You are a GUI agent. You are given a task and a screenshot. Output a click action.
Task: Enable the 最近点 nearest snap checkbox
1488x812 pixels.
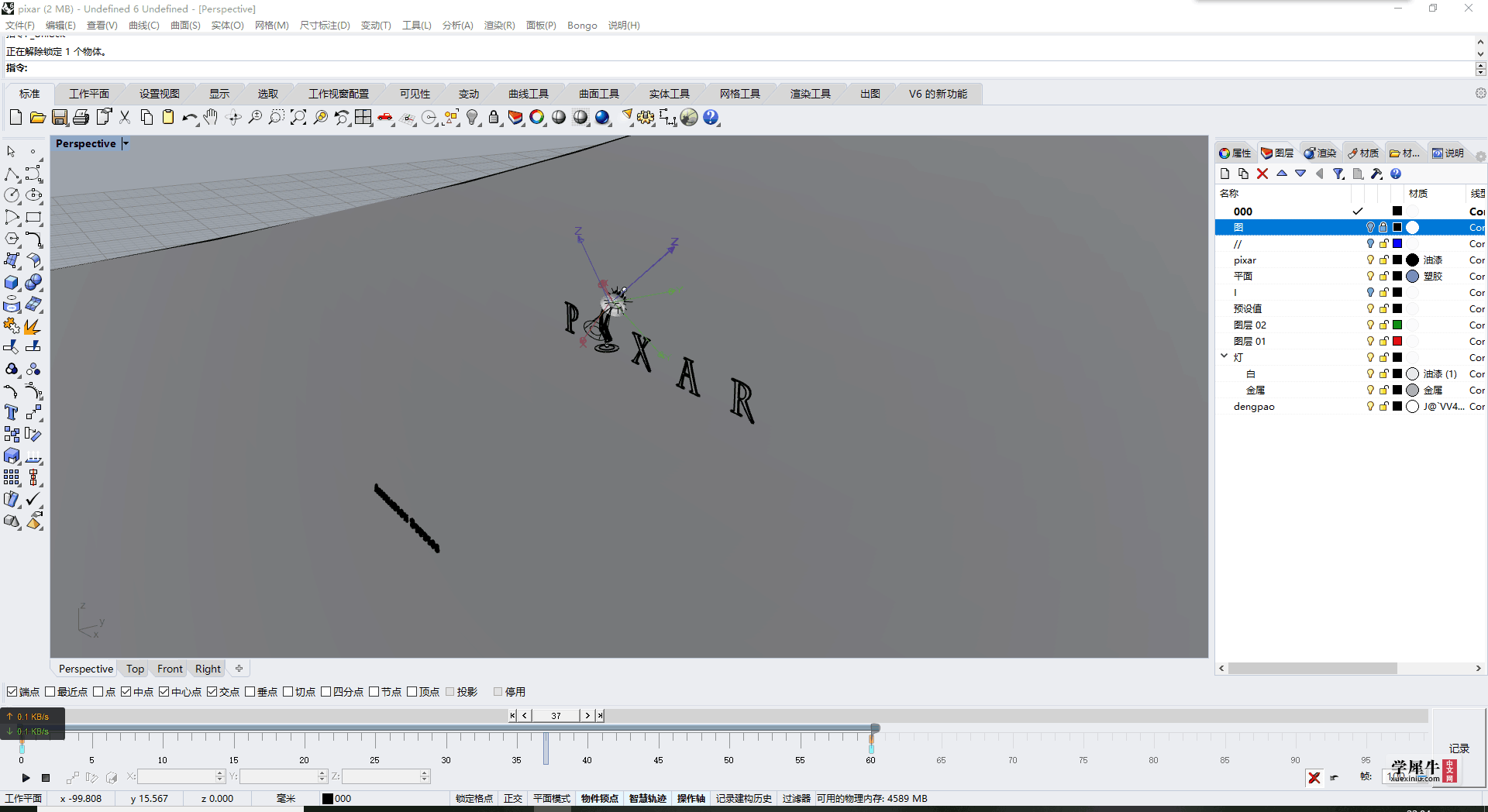pyautogui.click(x=50, y=692)
